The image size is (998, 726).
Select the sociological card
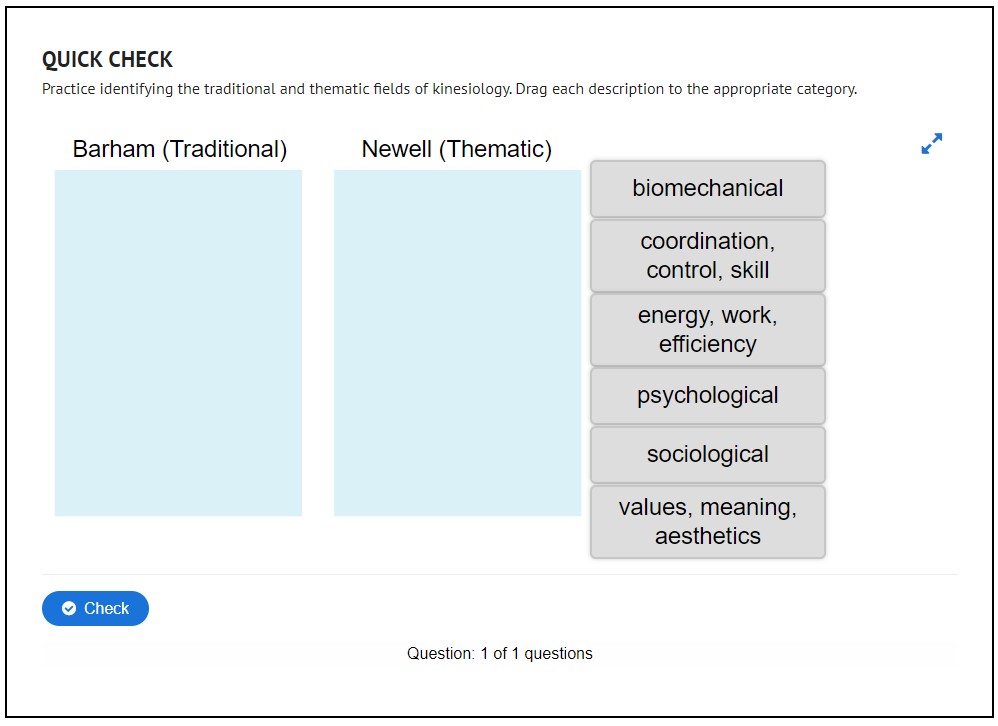pyautogui.click(x=708, y=455)
